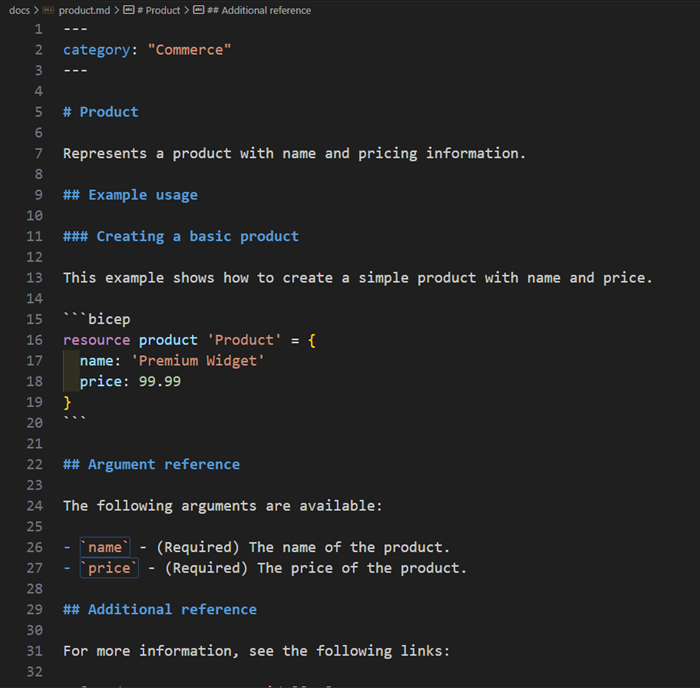Click line number 1 in the gutter

38,29
